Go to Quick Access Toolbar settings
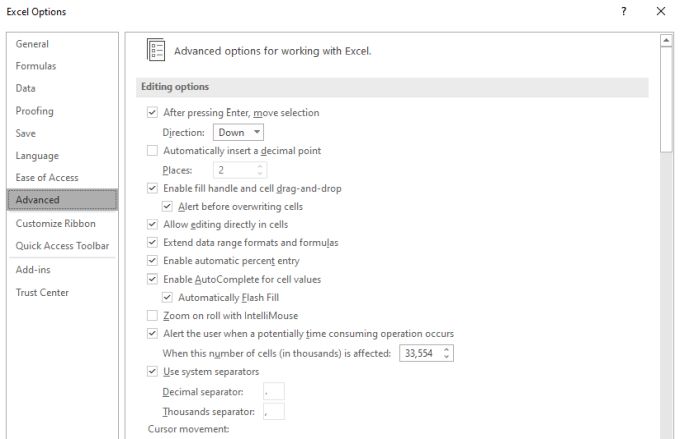Viewport: 680px width, 439px height. (x=62, y=245)
